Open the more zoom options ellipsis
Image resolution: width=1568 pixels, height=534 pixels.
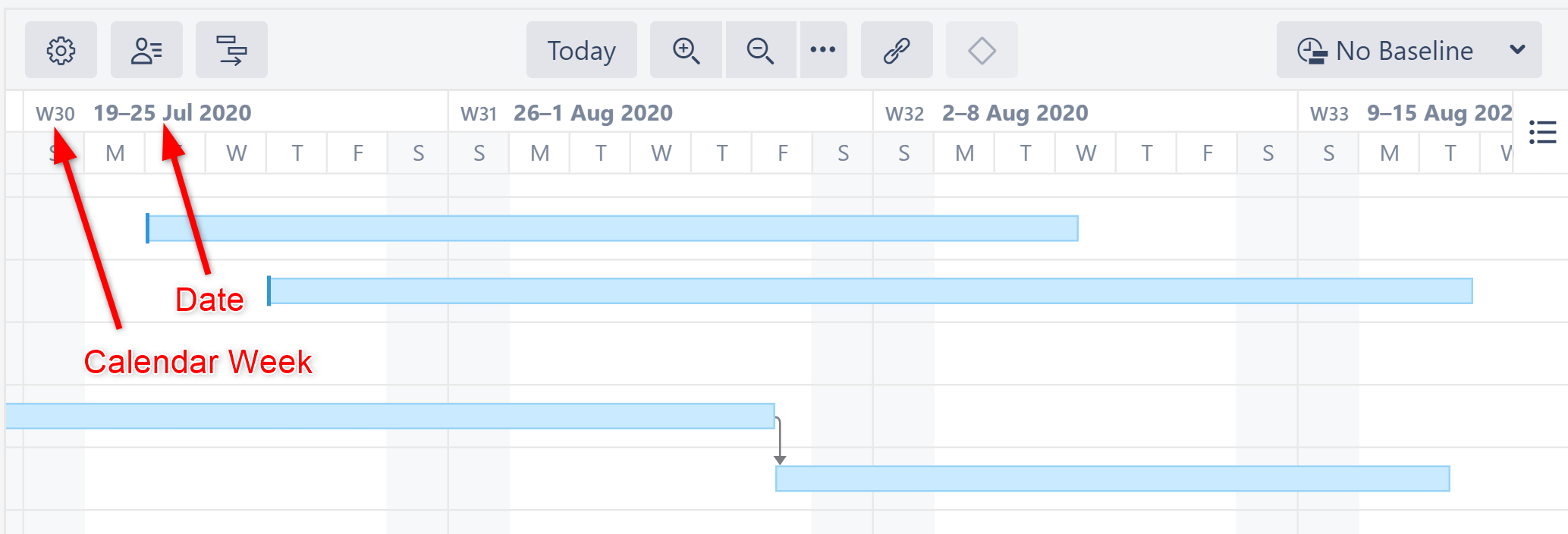point(824,50)
